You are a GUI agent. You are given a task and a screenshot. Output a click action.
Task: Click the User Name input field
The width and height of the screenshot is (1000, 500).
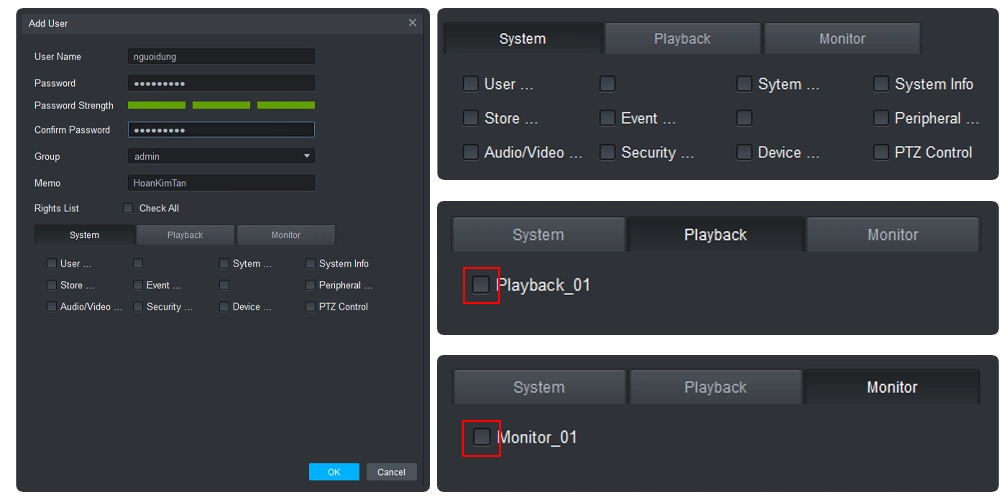coord(221,57)
